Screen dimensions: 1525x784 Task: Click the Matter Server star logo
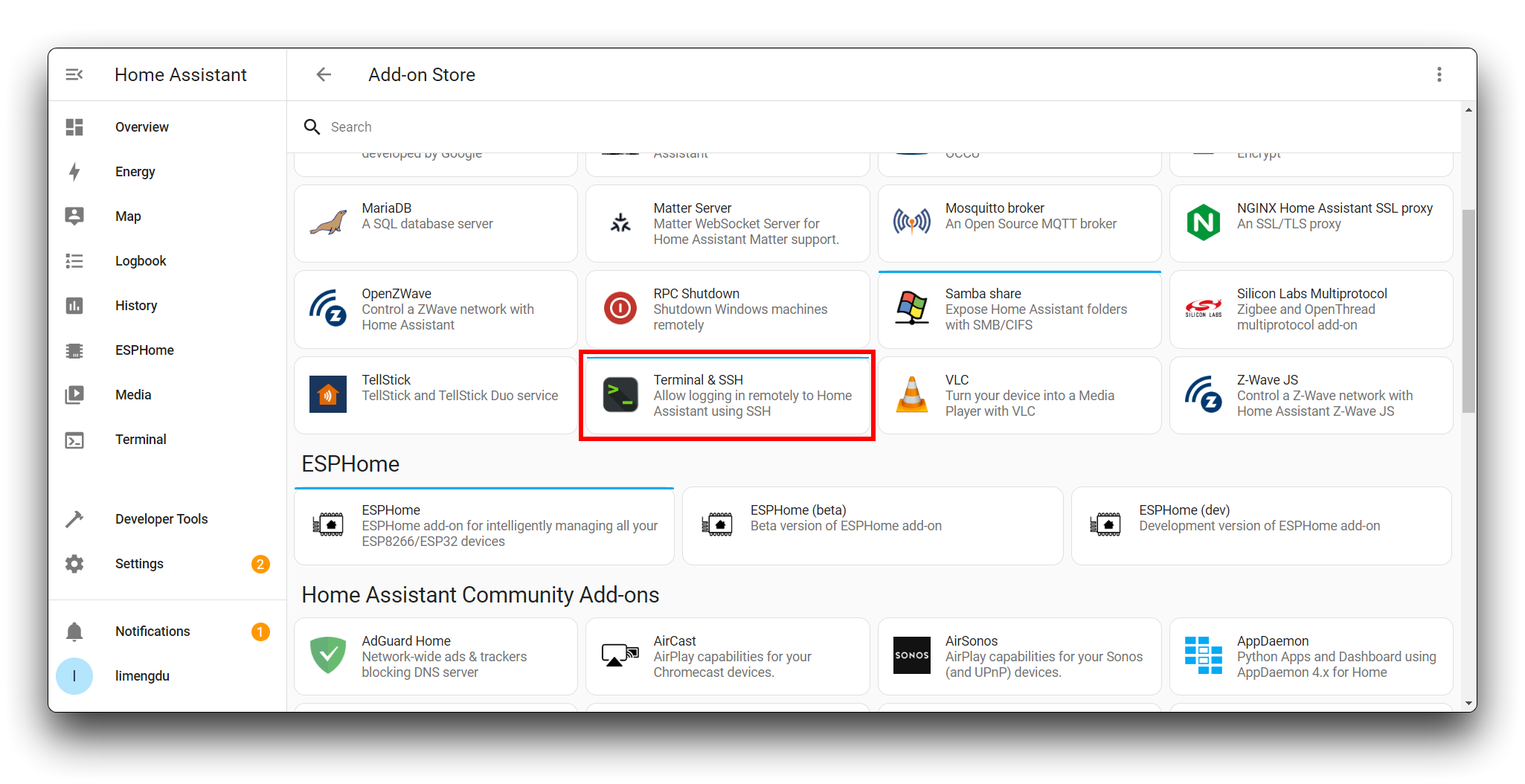620,223
